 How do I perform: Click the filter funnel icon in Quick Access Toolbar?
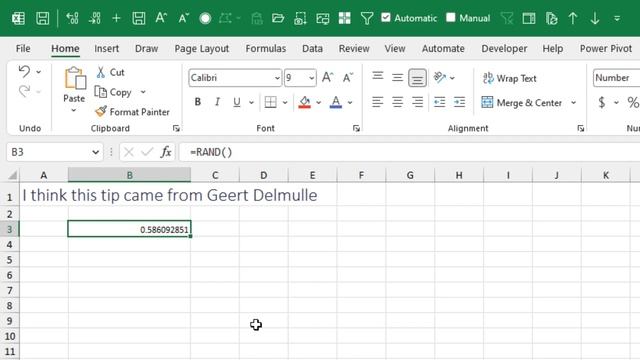point(367,18)
